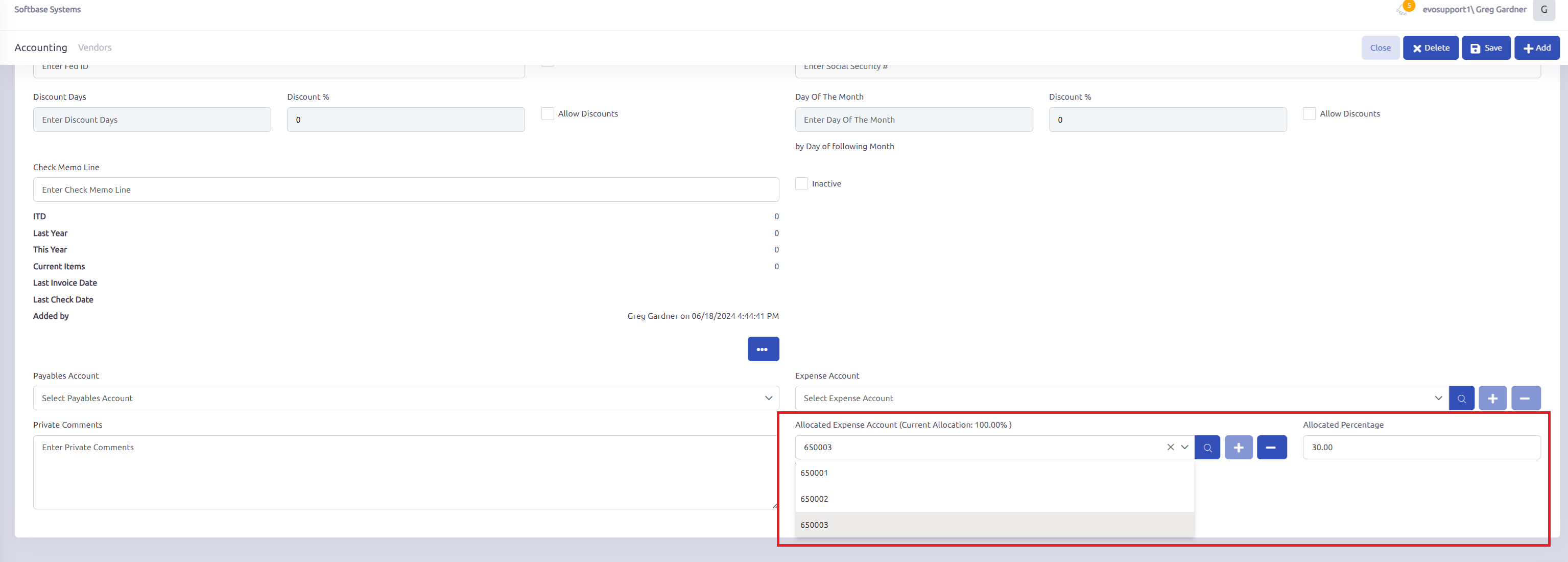Screen dimensions: 1568x562
Task: Remove allocated expense account with minus icon
Action: pyautogui.click(x=1271, y=448)
